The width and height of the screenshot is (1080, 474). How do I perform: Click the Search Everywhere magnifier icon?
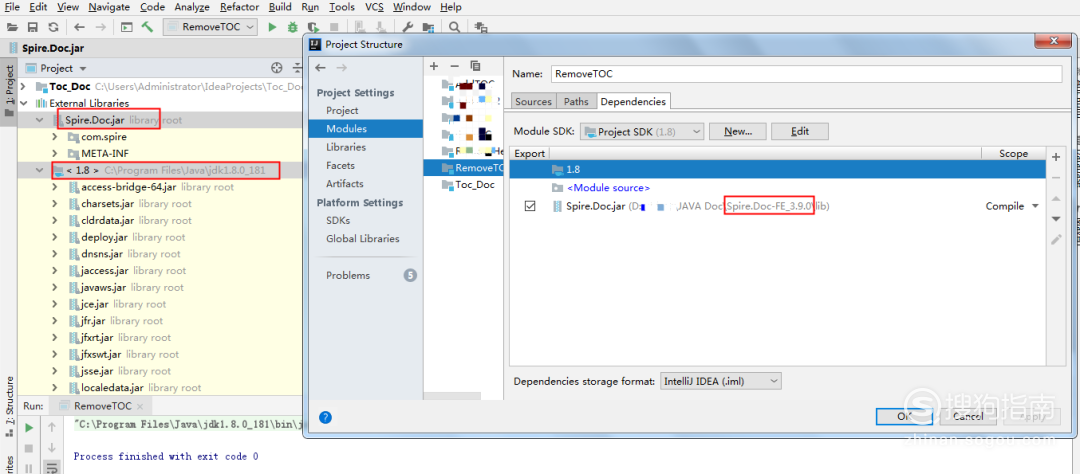(455, 27)
